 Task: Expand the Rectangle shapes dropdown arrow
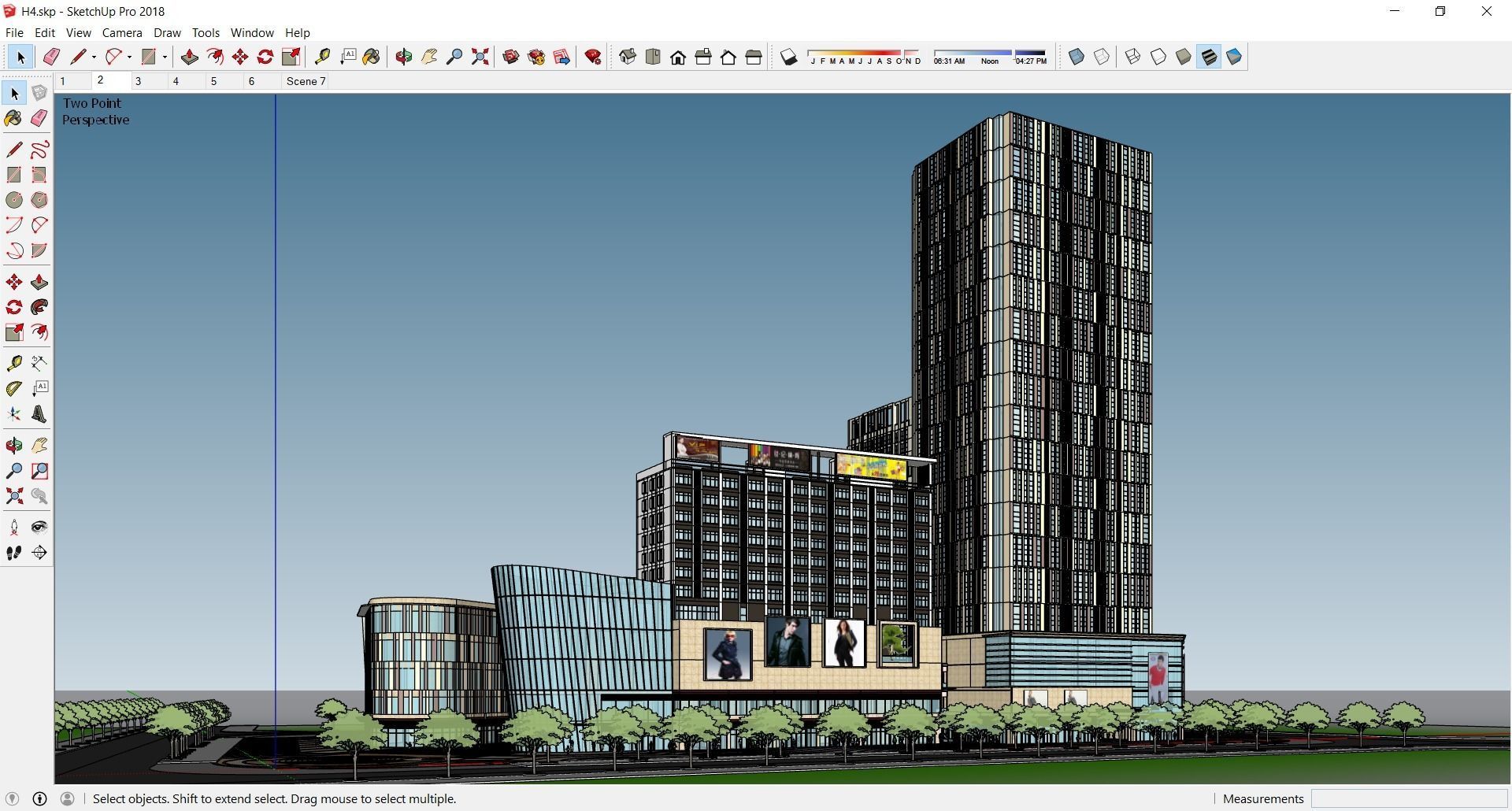click(x=165, y=57)
